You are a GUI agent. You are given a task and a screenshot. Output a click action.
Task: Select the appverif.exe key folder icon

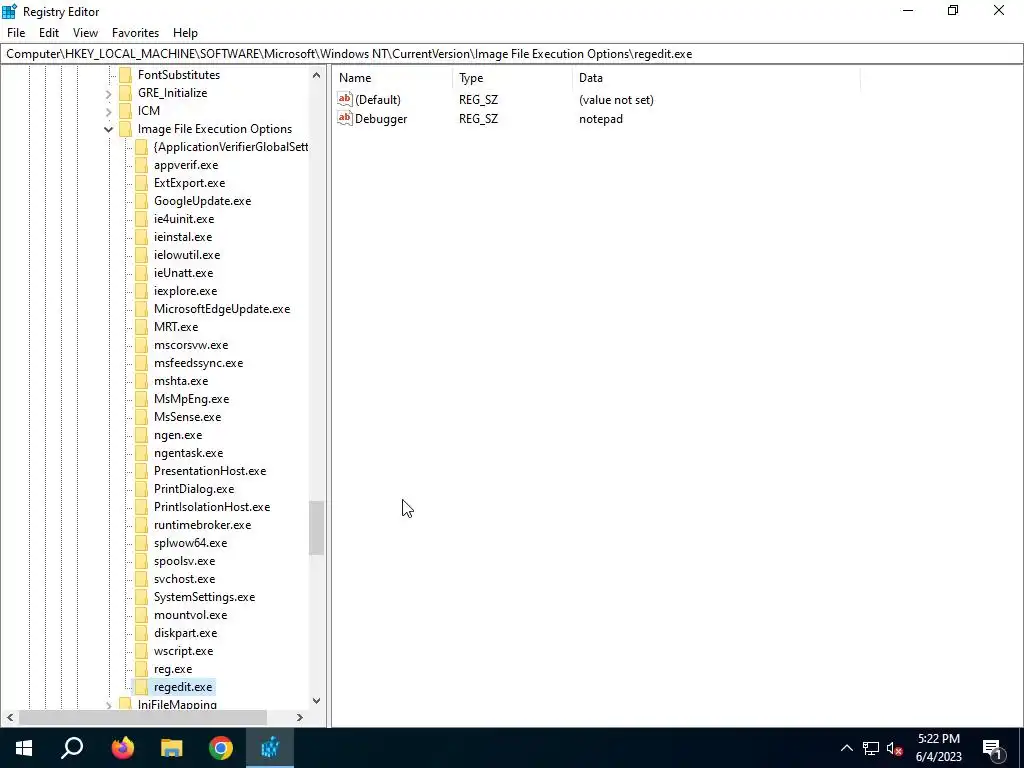[x=141, y=165]
